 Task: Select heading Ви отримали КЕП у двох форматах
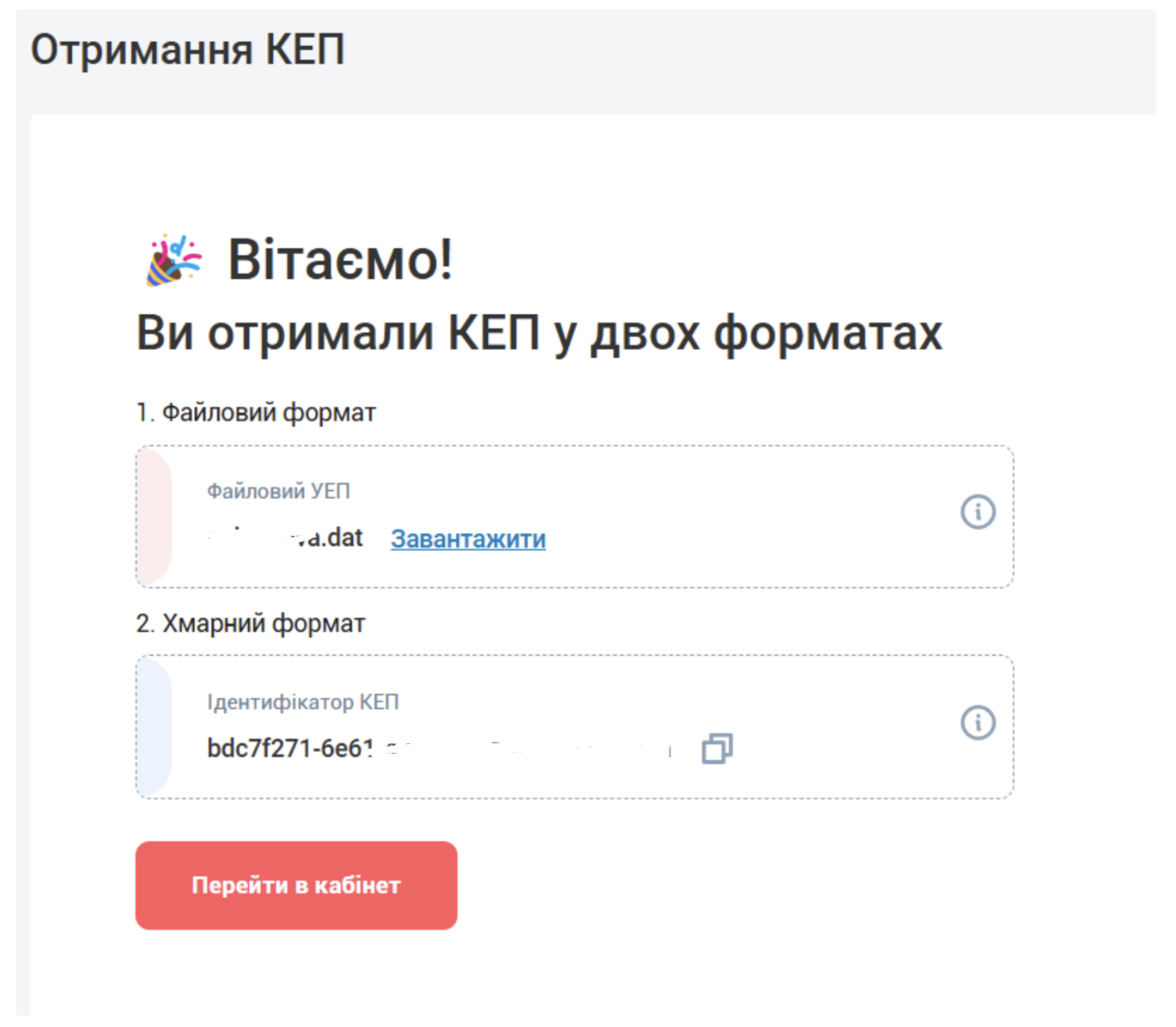(539, 332)
